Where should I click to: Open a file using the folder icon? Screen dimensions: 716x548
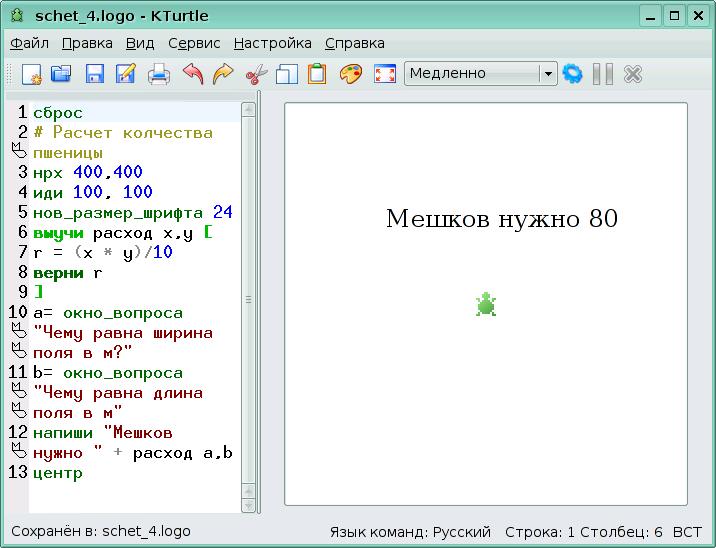[x=61, y=74]
